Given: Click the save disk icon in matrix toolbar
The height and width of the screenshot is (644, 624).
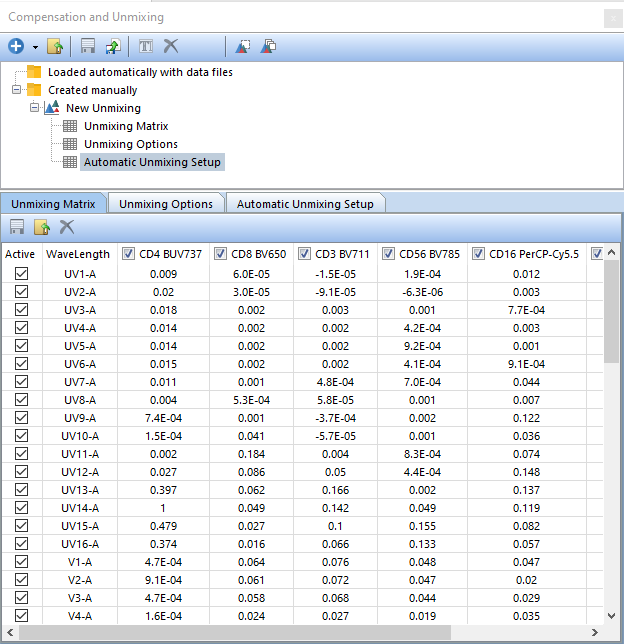Looking at the screenshot, I should point(17,227).
